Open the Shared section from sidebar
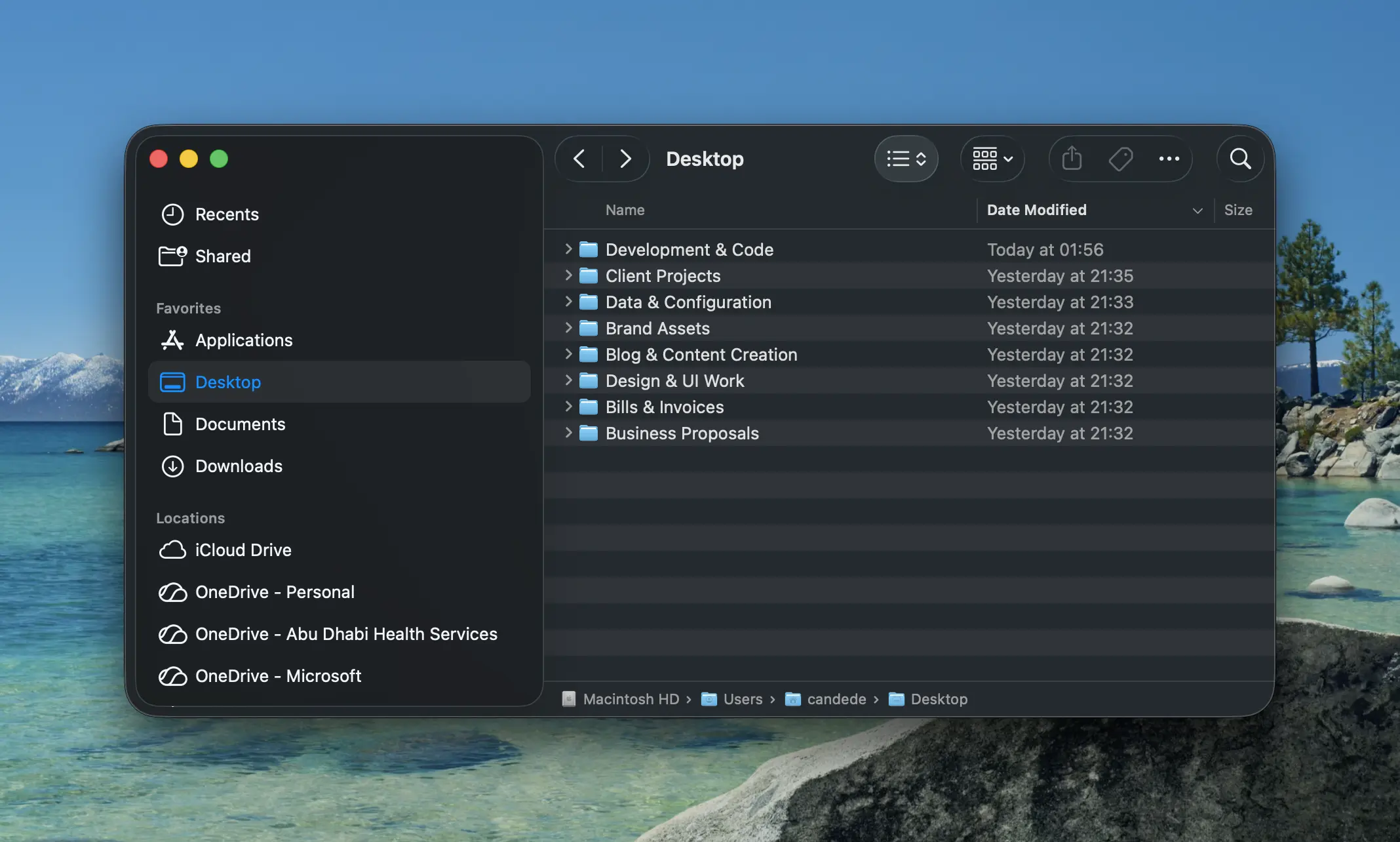1400x842 pixels. point(222,256)
